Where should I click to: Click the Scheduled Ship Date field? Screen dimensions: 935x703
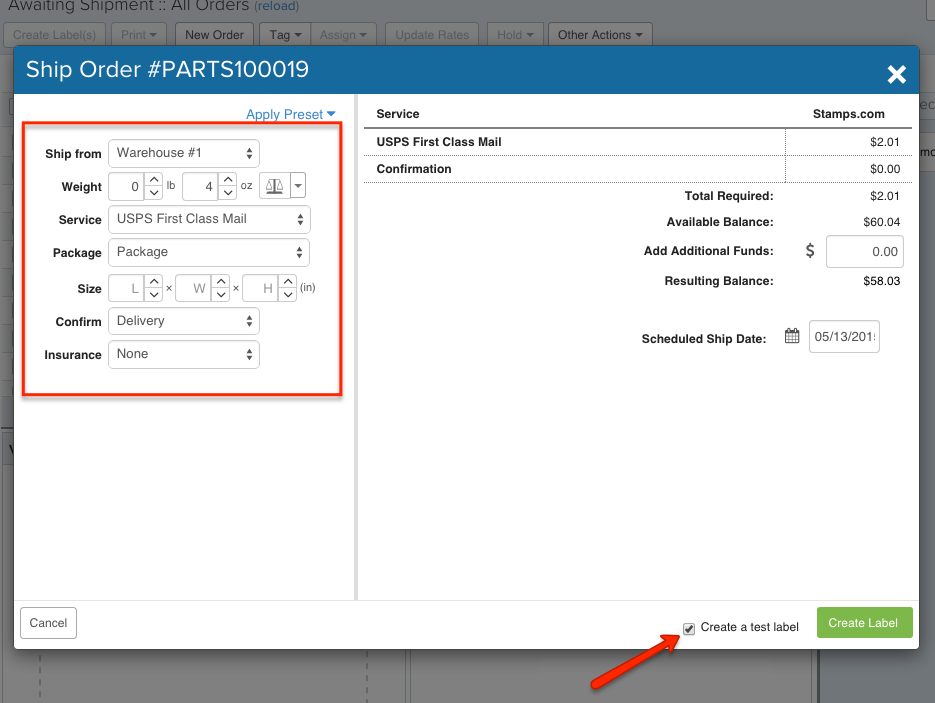pos(844,338)
